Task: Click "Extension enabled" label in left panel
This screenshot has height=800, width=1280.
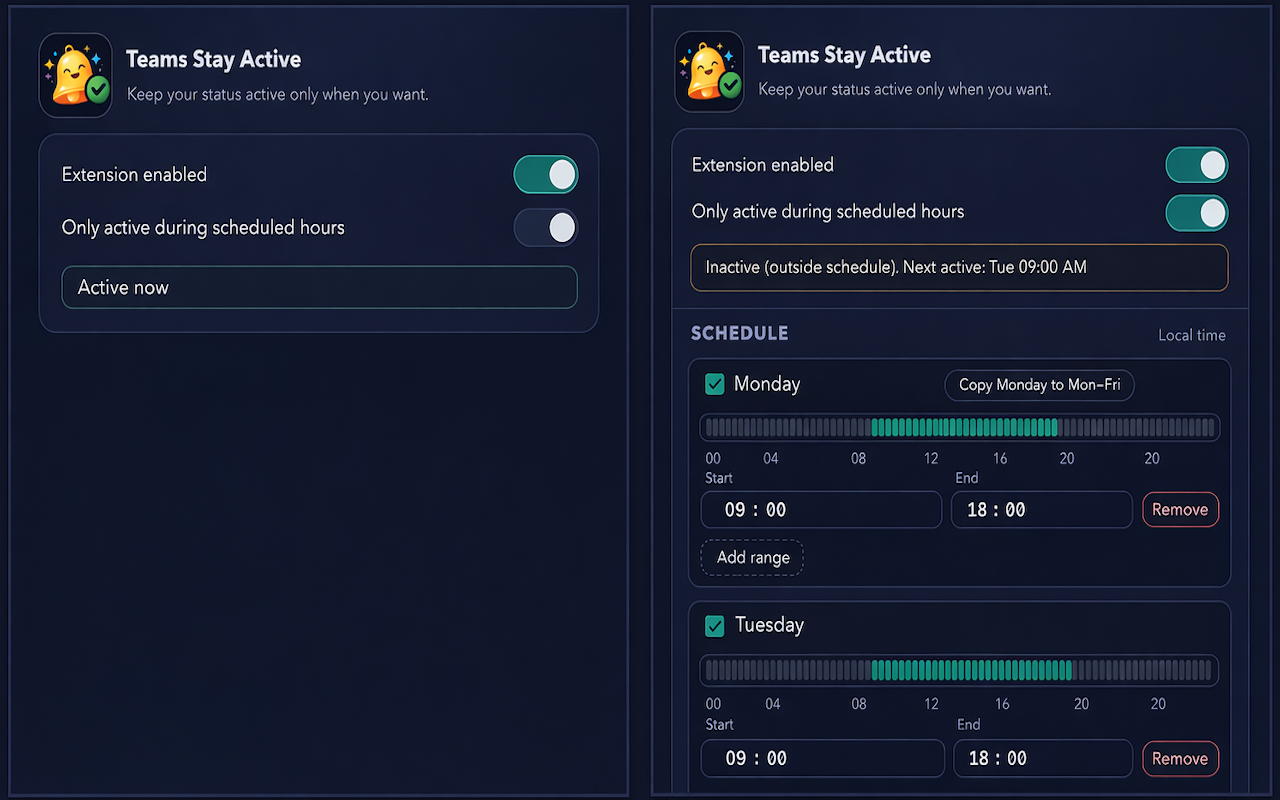Action: [134, 175]
